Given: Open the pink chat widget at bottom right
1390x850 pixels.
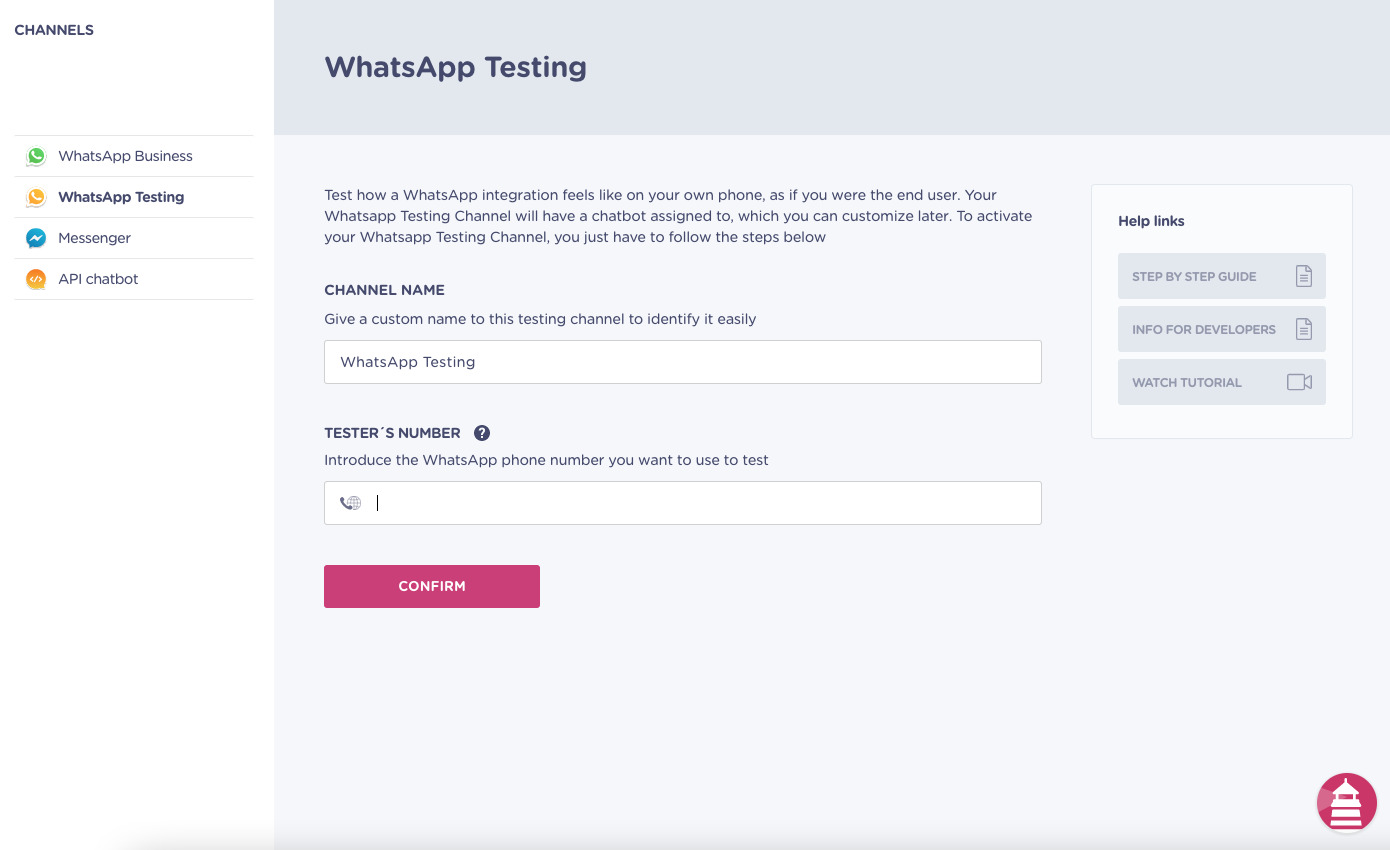Looking at the screenshot, I should tap(1346, 802).
